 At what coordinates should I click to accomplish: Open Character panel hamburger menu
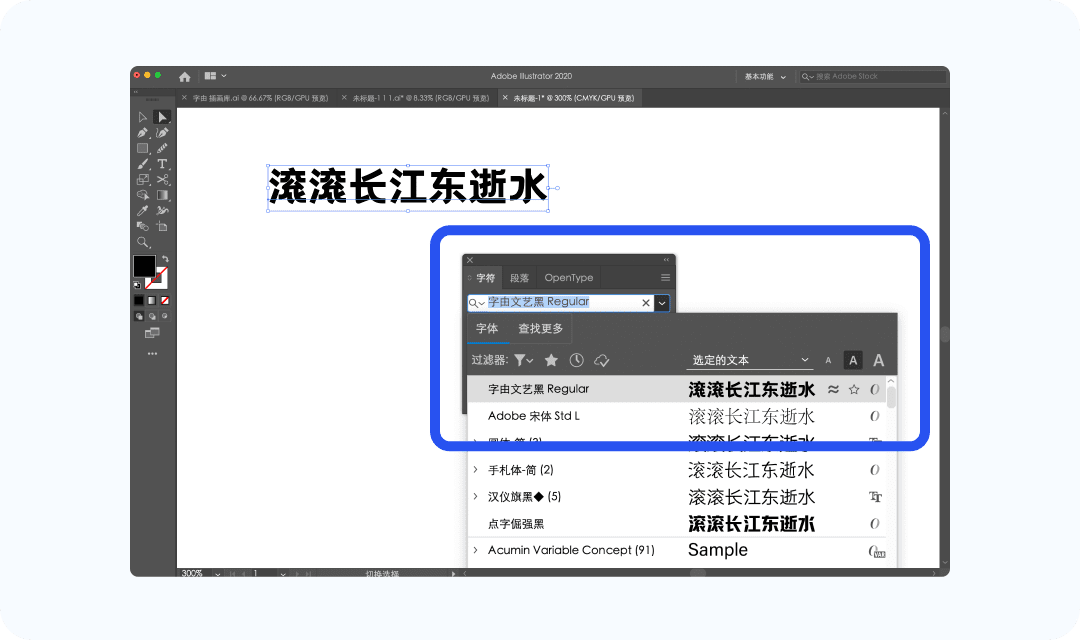[x=665, y=278]
